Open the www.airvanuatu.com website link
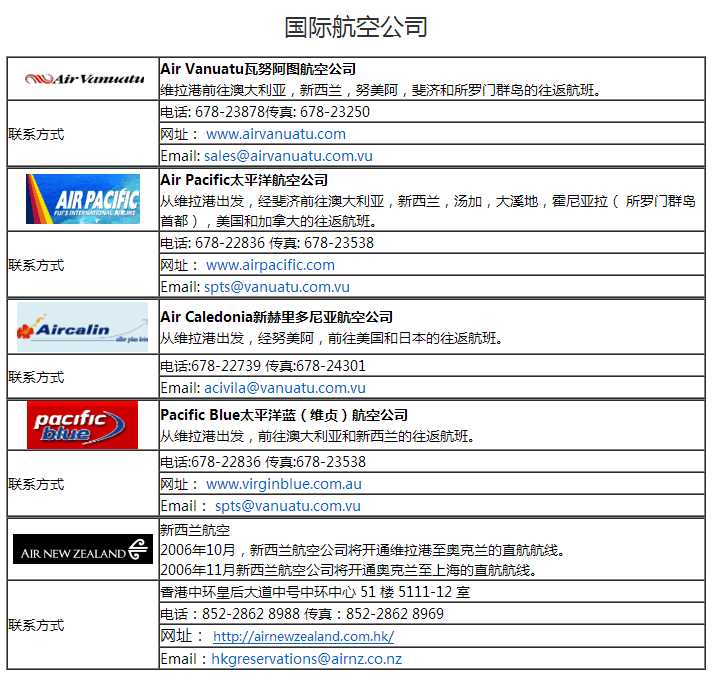The height and width of the screenshot is (684, 714). (276, 134)
